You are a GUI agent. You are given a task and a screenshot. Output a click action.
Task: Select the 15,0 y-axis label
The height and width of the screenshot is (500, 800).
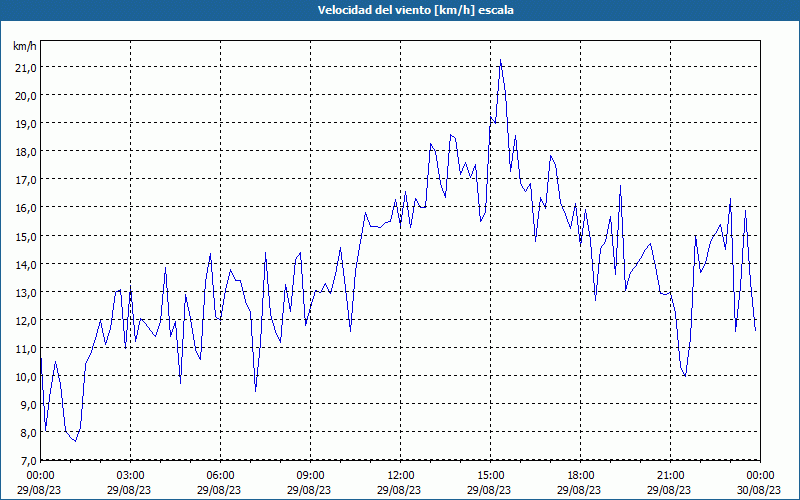(x=26, y=236)
